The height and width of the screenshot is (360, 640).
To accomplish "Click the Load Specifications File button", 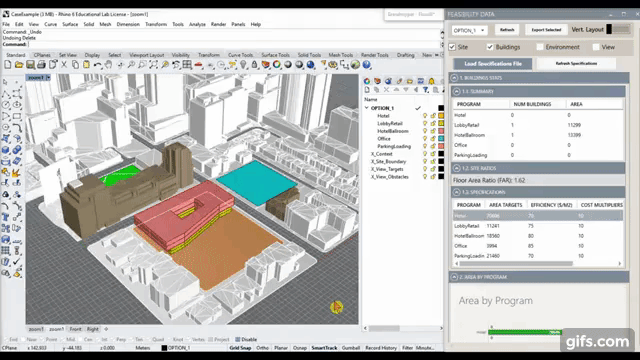I will [x=493, y=64].
